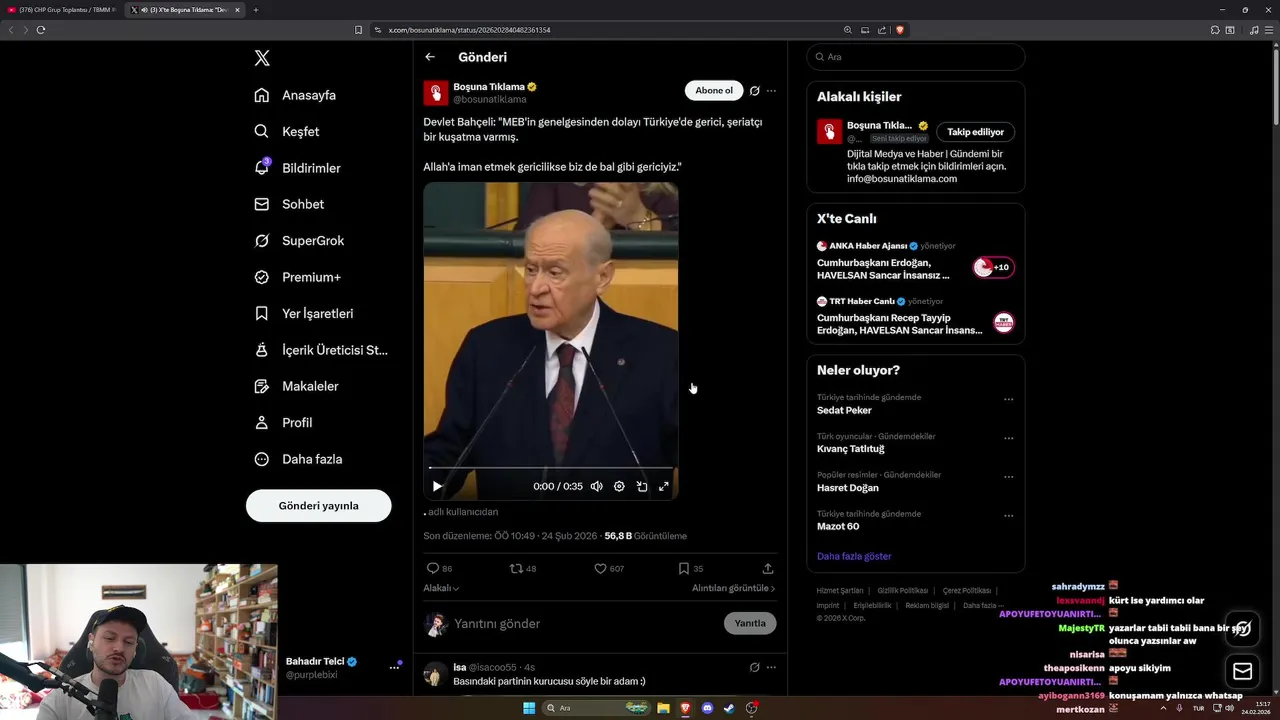This screenshot has height=720, width=1280.
Task: Open the Makaleler icon
Action: coord(262,386)
